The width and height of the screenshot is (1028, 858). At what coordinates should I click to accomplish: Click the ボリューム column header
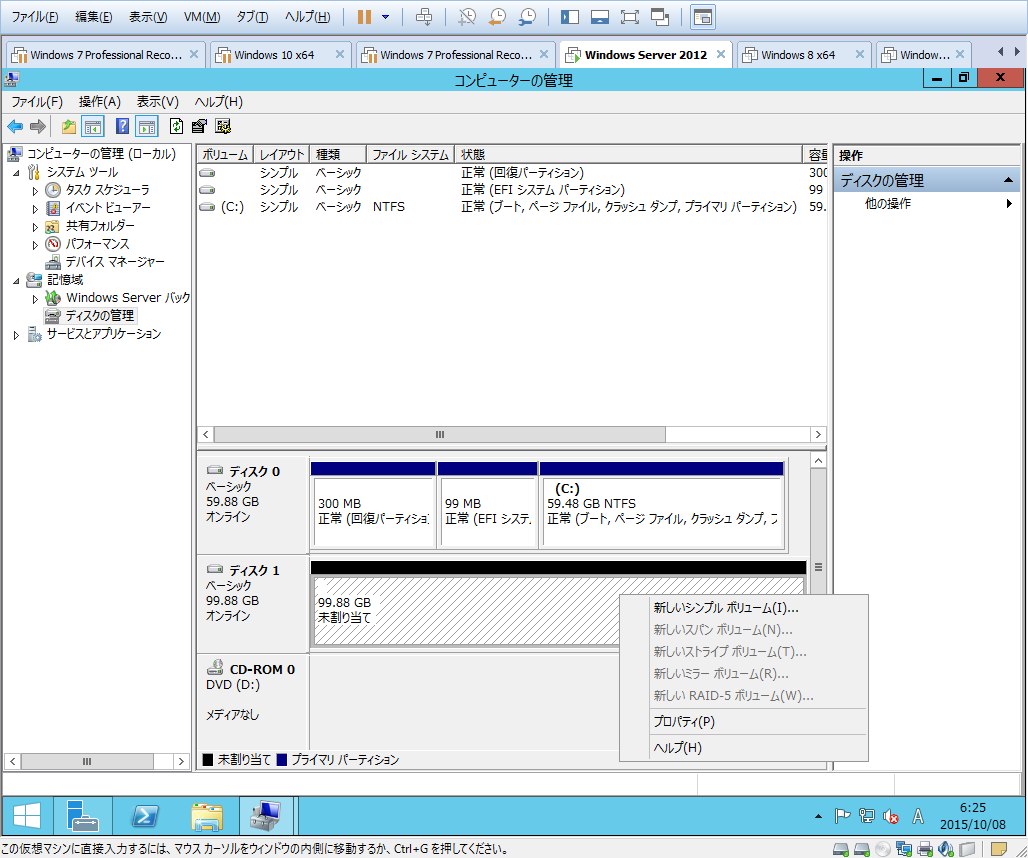(x=225, y=155)
